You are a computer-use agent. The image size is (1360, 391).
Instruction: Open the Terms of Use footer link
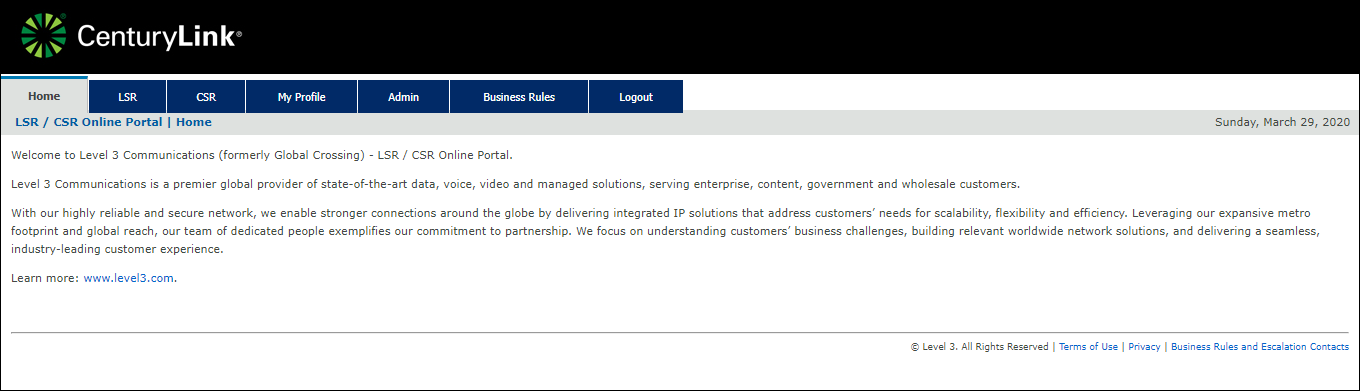pyautogui.click(x=1088, y=347)
